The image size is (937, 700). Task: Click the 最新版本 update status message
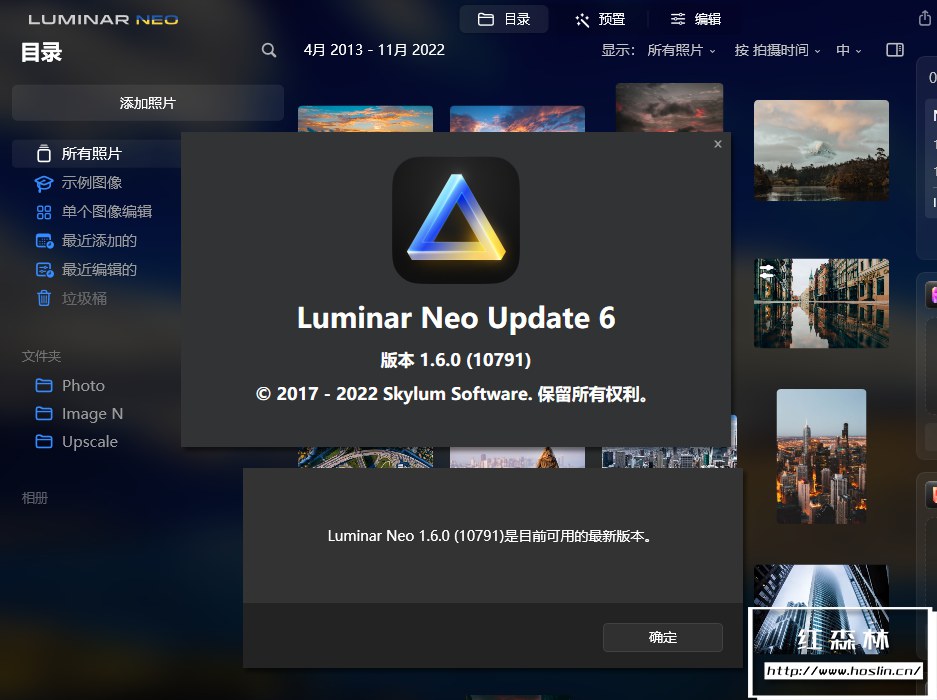(x=489, y=536)
